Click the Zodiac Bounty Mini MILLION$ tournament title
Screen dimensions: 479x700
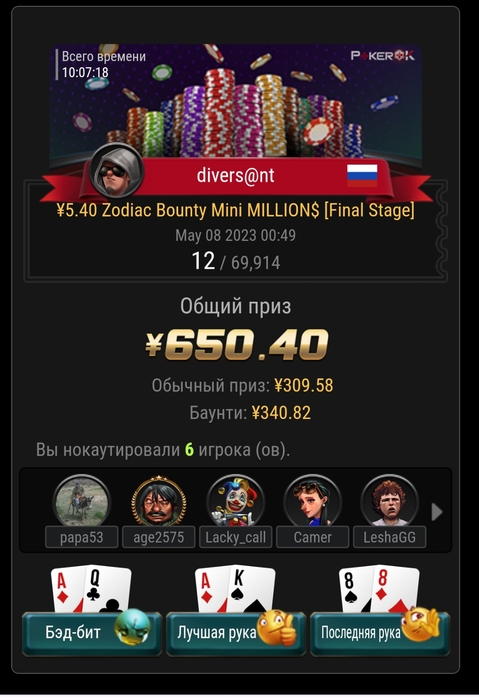(x=235, y=210)
